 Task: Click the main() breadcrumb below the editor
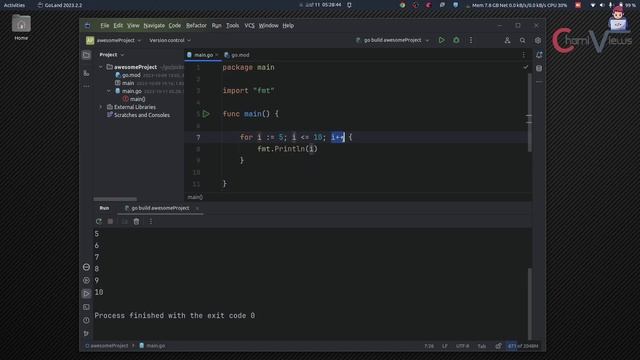[x=195, y=197]
